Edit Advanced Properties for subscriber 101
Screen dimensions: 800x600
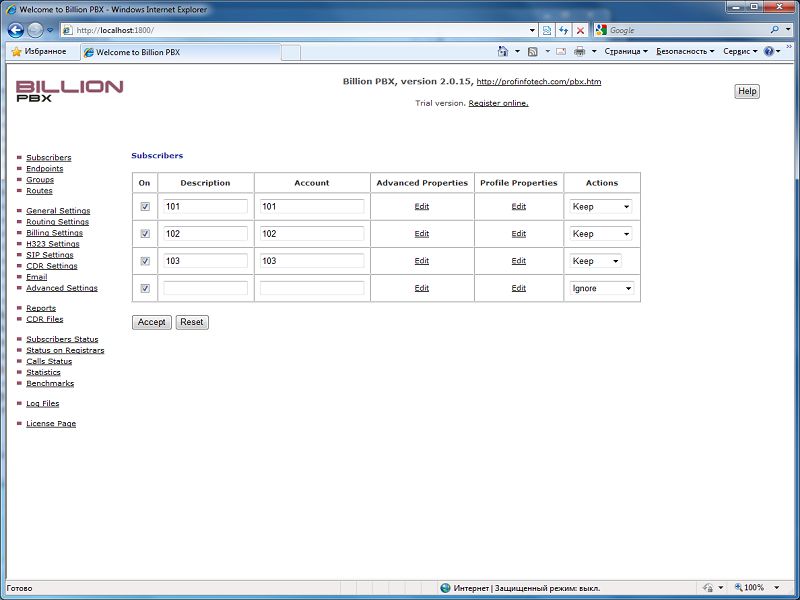click(421, 206)
